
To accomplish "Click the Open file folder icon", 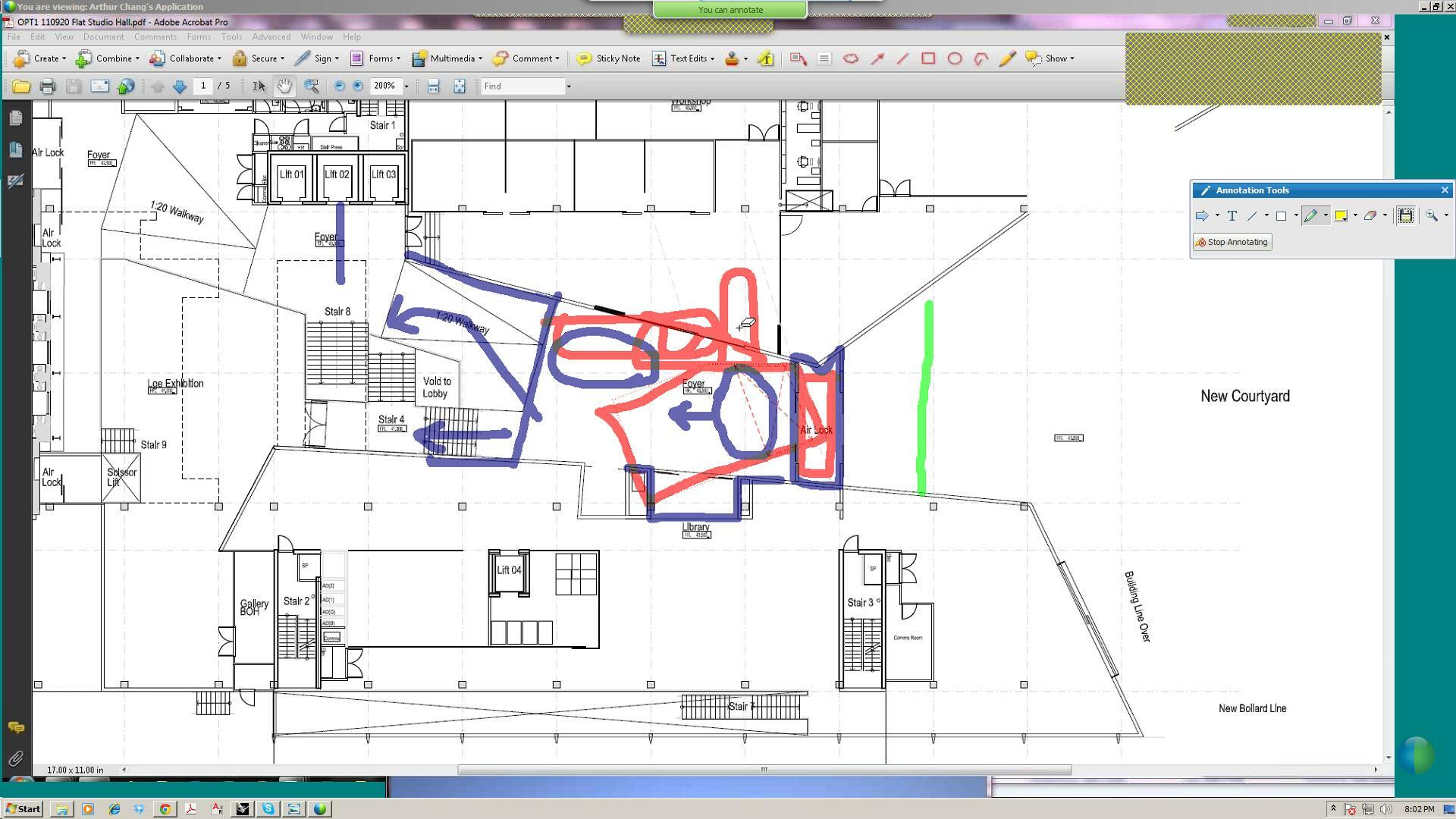I will (x=21, y=86).
